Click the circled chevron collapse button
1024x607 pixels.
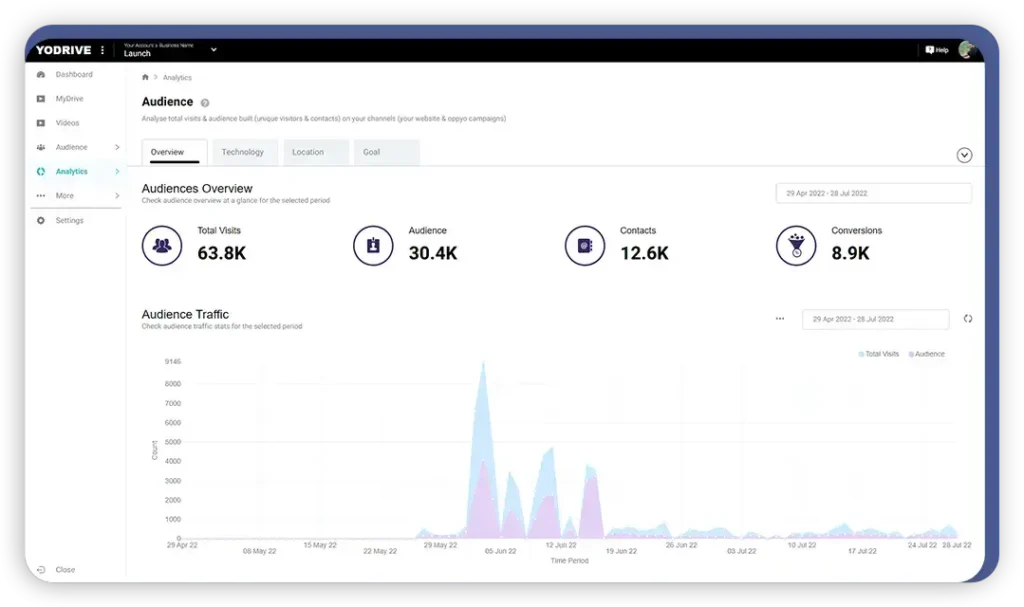(964, 155)
